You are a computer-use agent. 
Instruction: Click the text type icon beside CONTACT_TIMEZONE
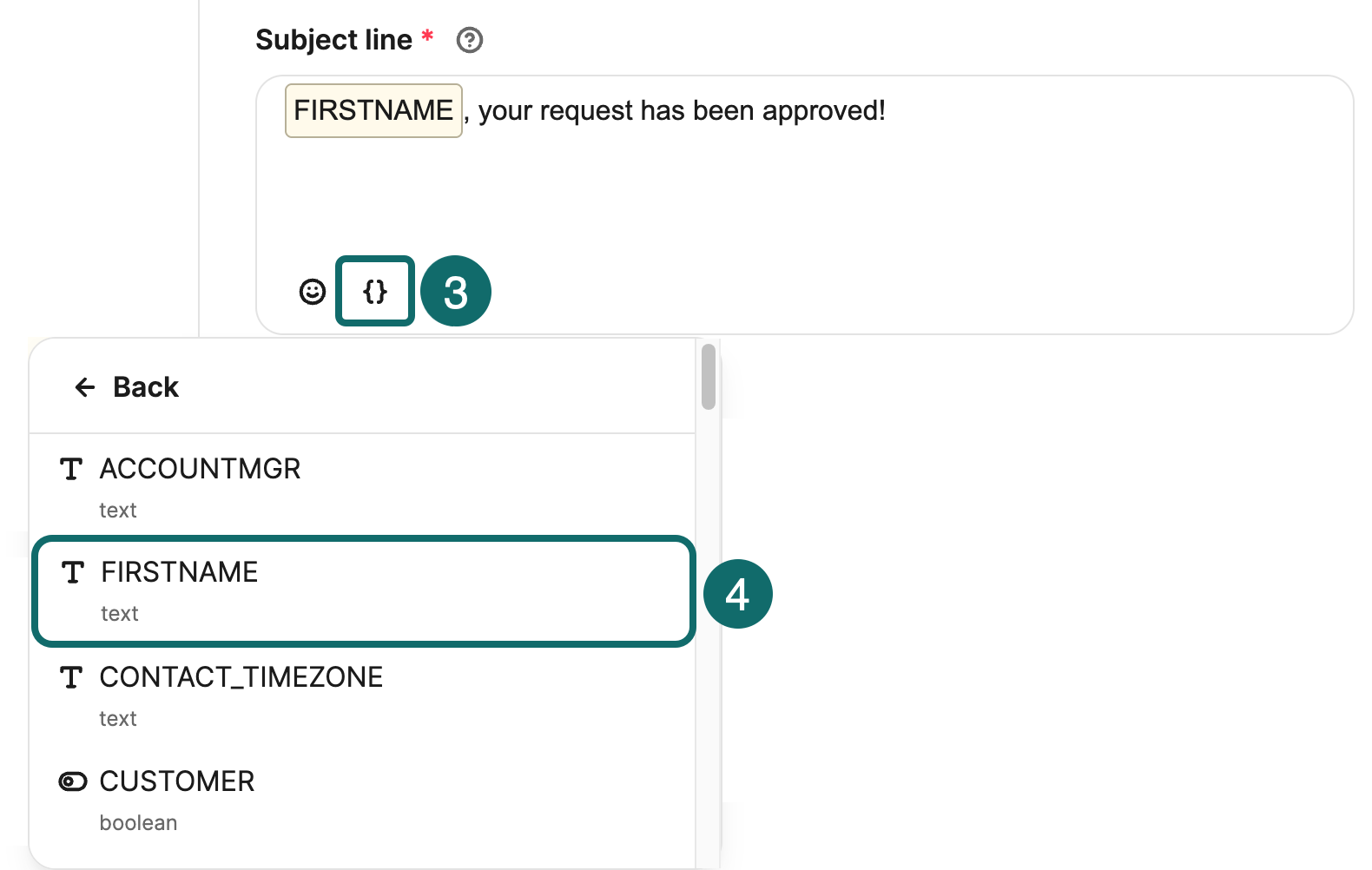pos(72,677)
